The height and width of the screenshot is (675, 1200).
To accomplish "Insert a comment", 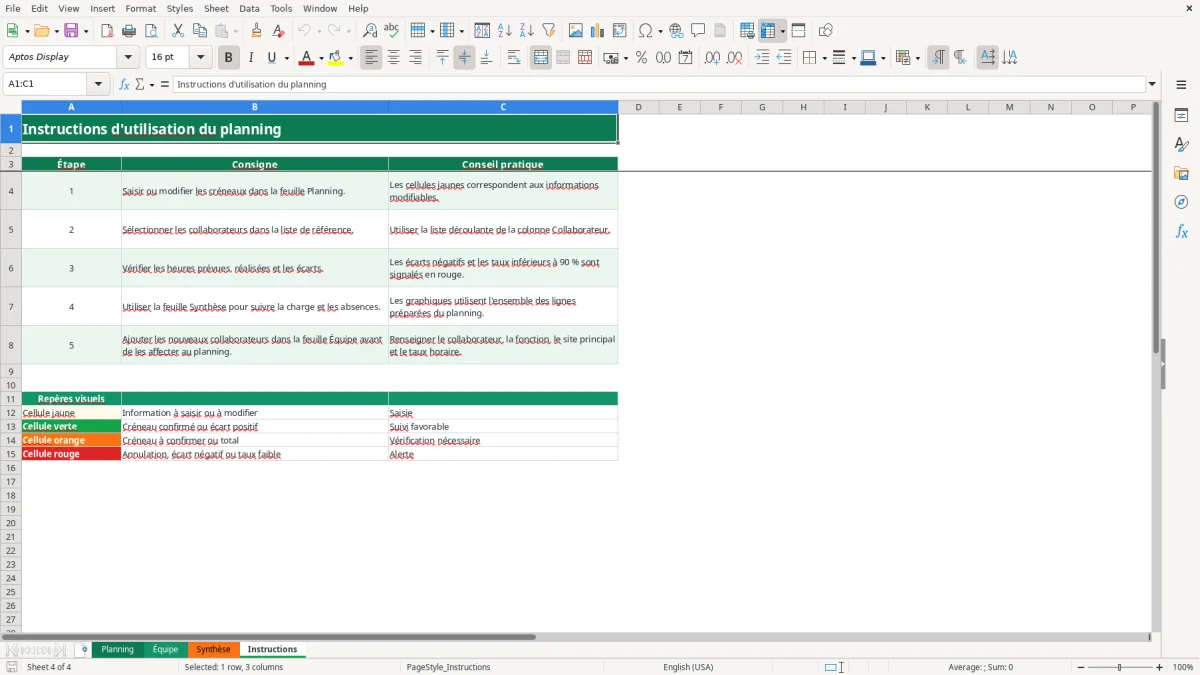I will point(698,31).
